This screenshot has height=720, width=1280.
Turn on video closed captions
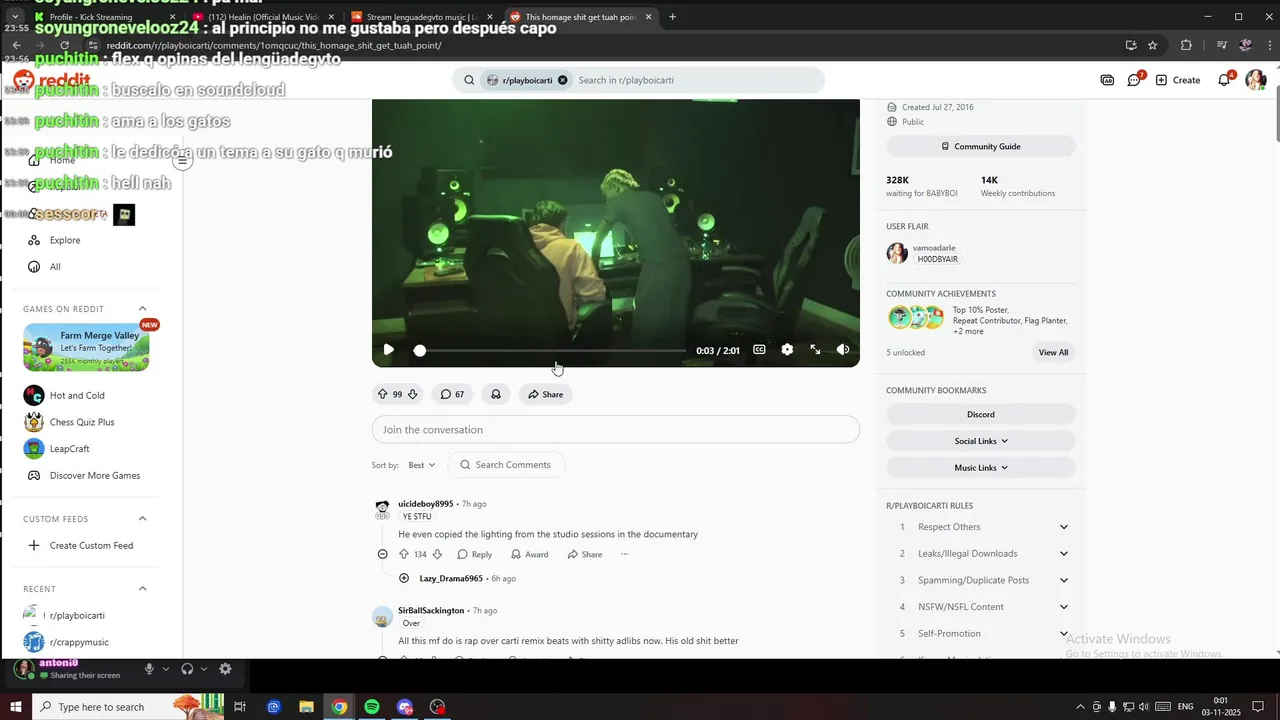(759, 350)
